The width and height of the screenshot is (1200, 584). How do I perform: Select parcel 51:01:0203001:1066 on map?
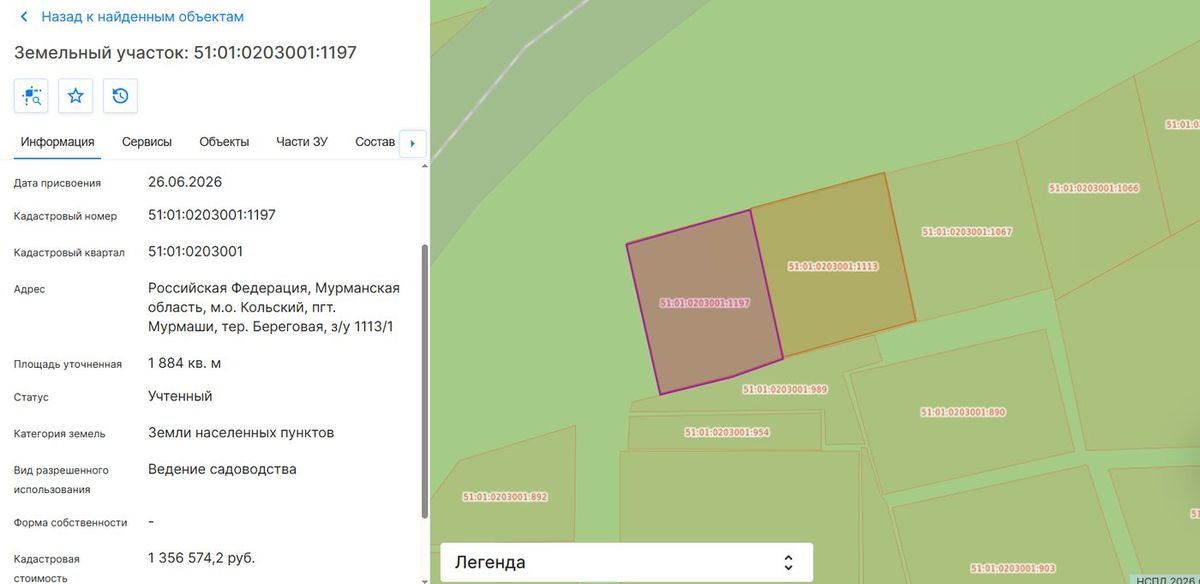[1094, 188]
